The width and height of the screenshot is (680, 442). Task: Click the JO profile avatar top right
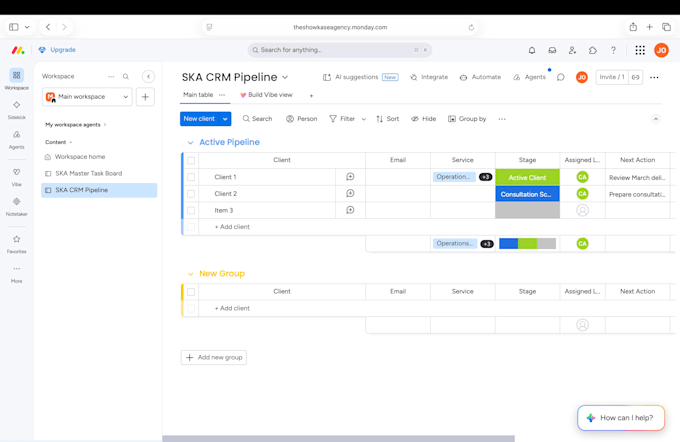coord(661,50)
